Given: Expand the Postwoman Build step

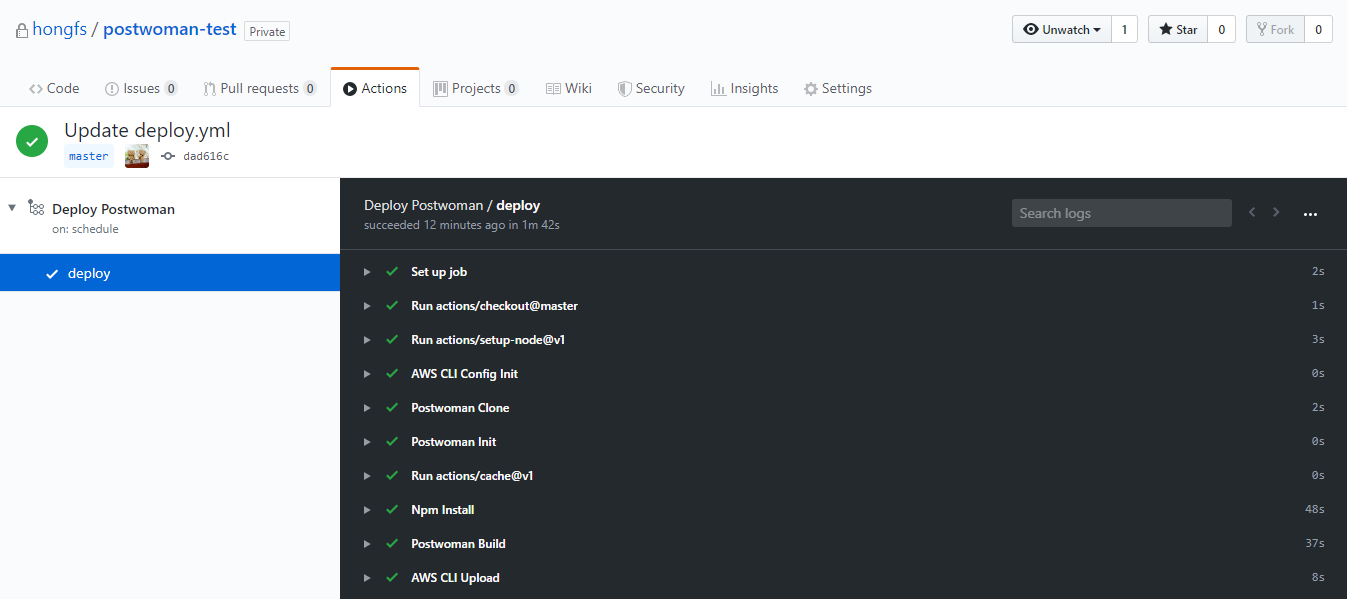Looking at the screenshot, I should (x=367, y=544).
